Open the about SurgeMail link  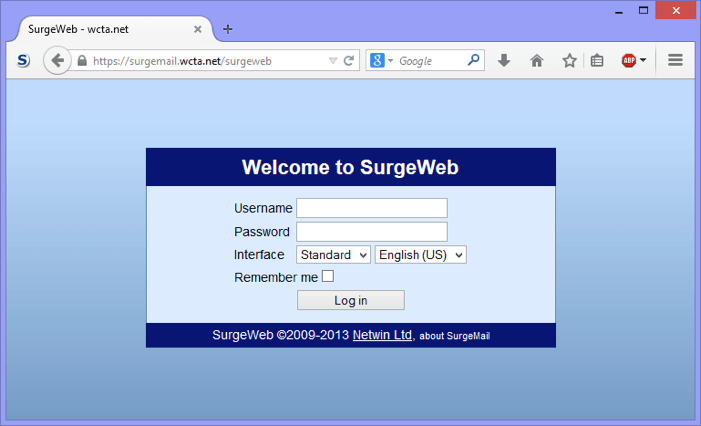point(455,336)
